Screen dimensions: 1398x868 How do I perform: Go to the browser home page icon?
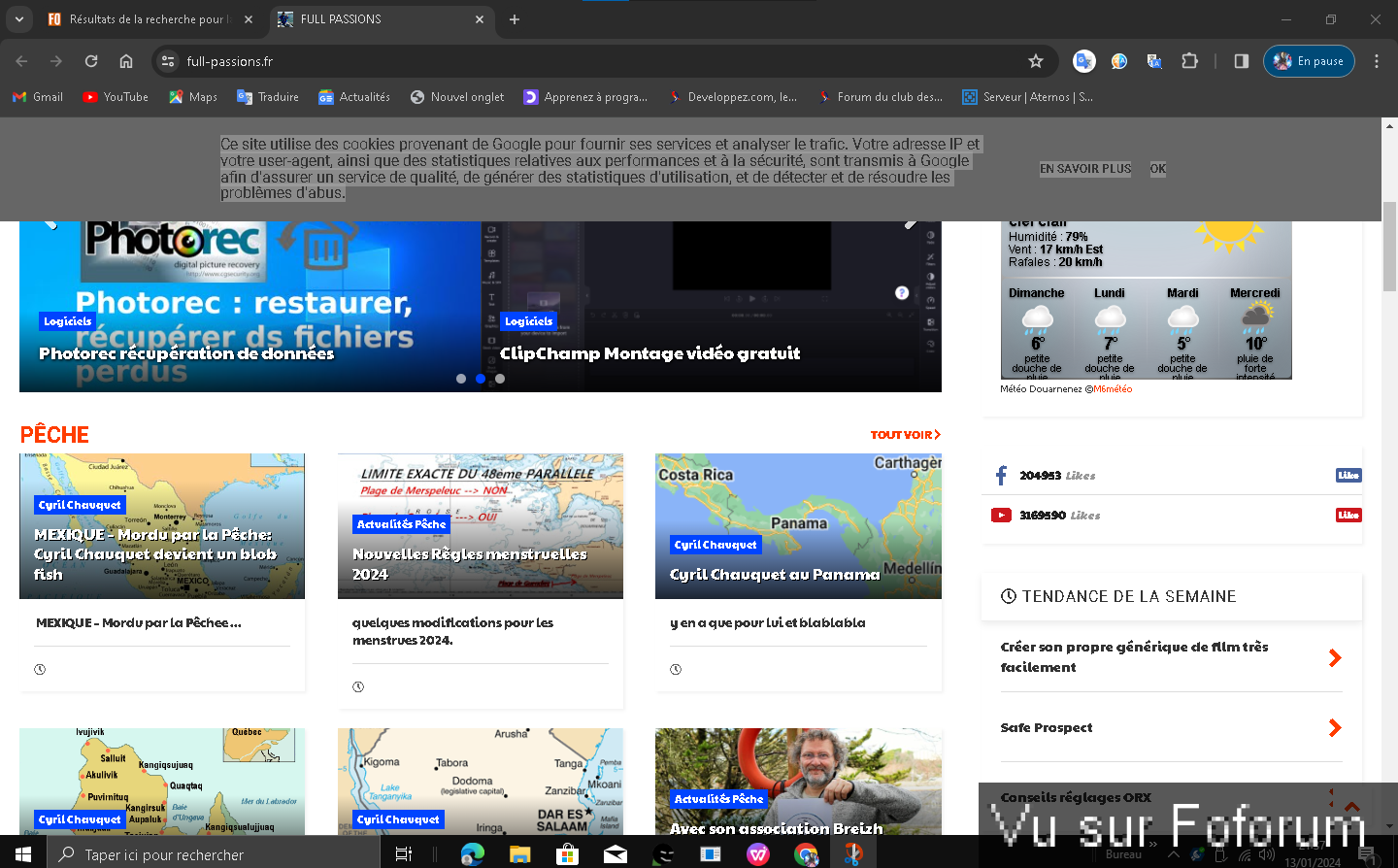point(126,61)
